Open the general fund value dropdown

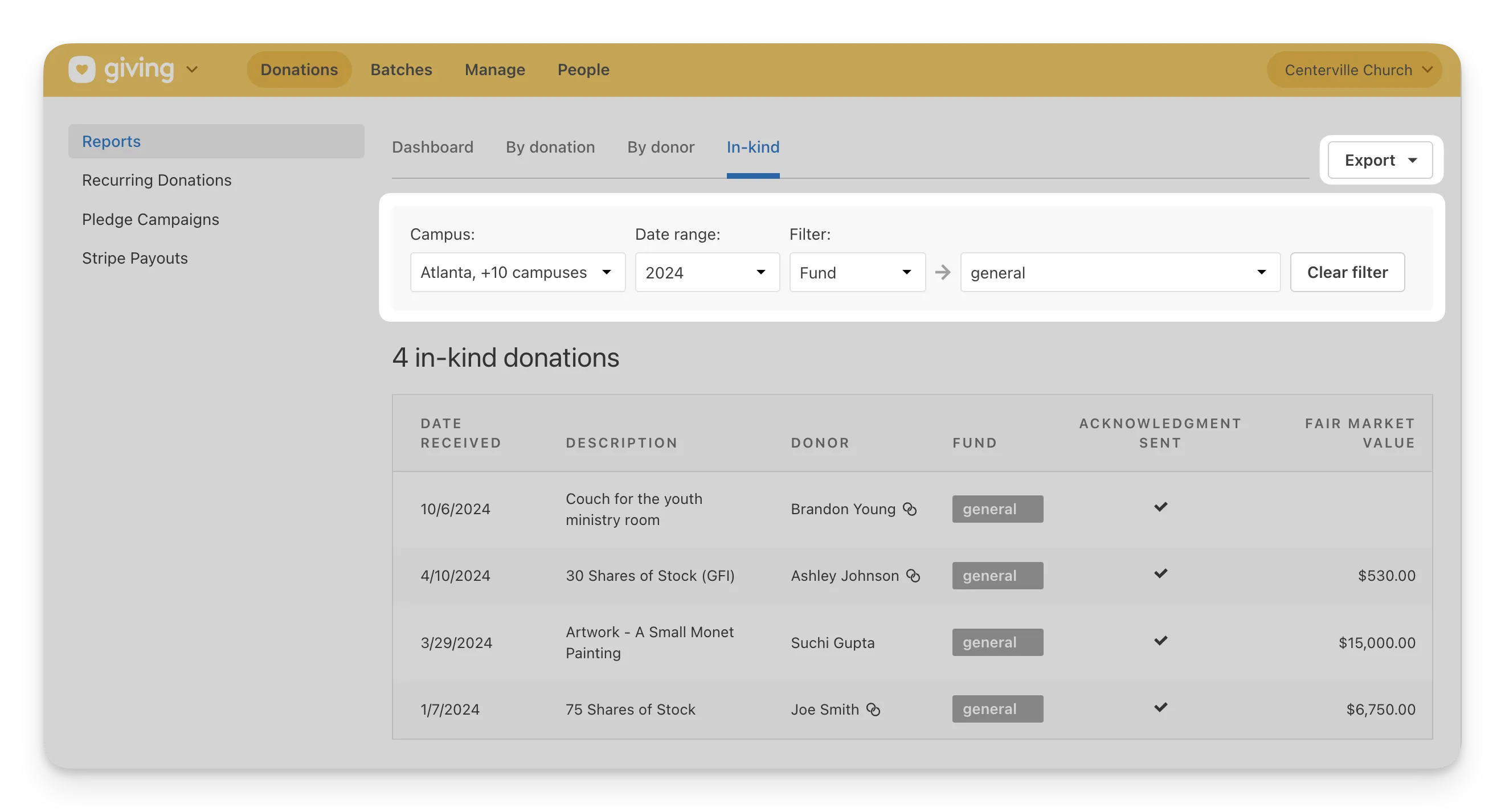click(1120, 272)
